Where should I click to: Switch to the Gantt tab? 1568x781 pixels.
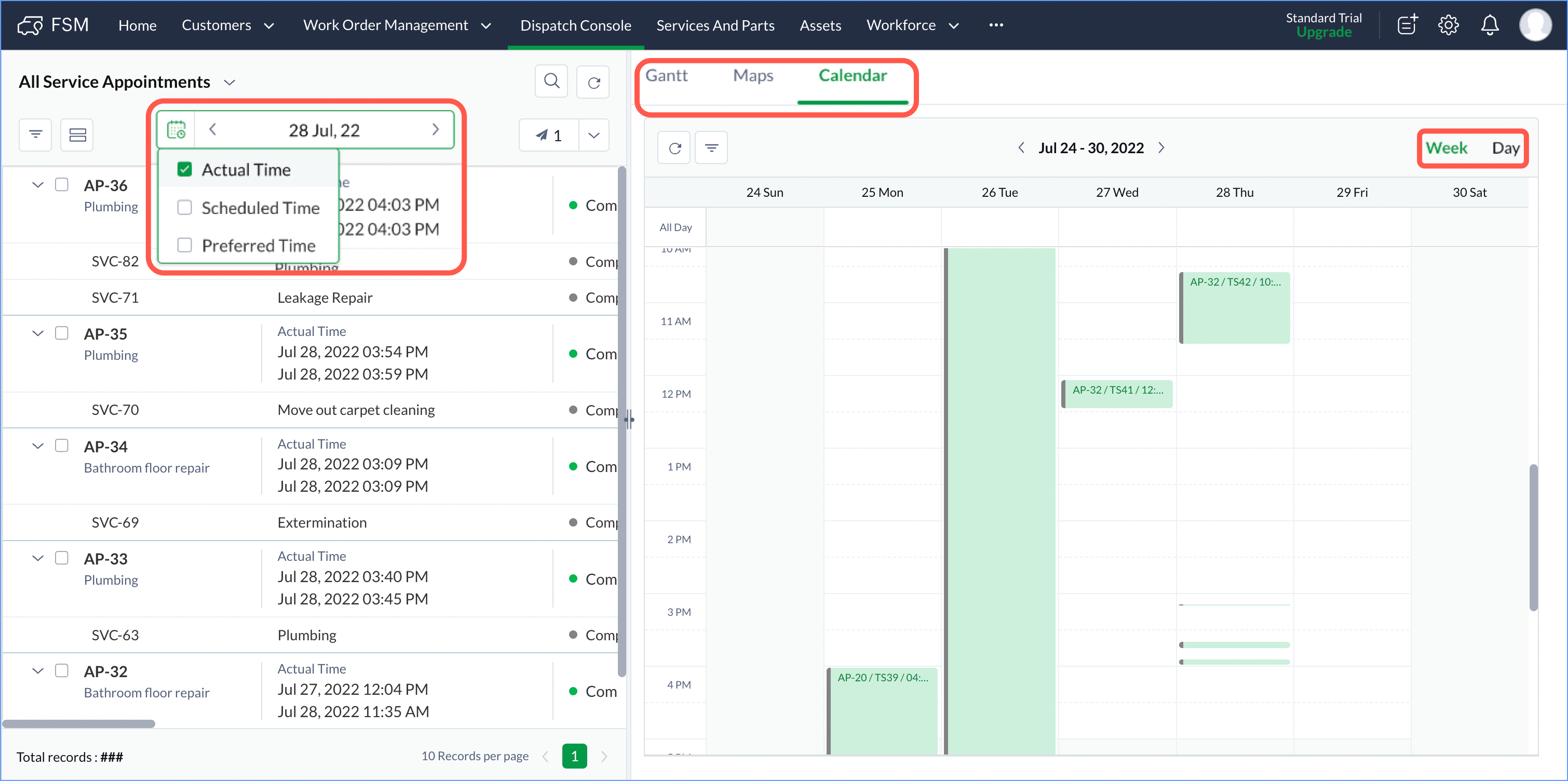pyautogui.click(x=667, y=75)
